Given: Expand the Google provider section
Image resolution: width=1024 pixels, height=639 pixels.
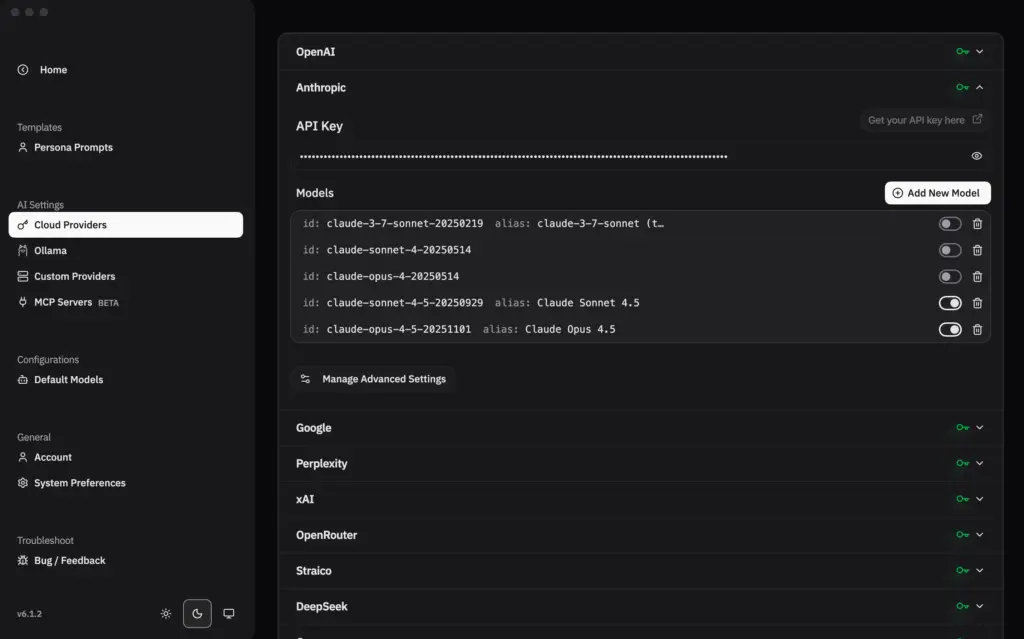Looking at the screenshot, I should pyautogui.click(x=977, y=427).
